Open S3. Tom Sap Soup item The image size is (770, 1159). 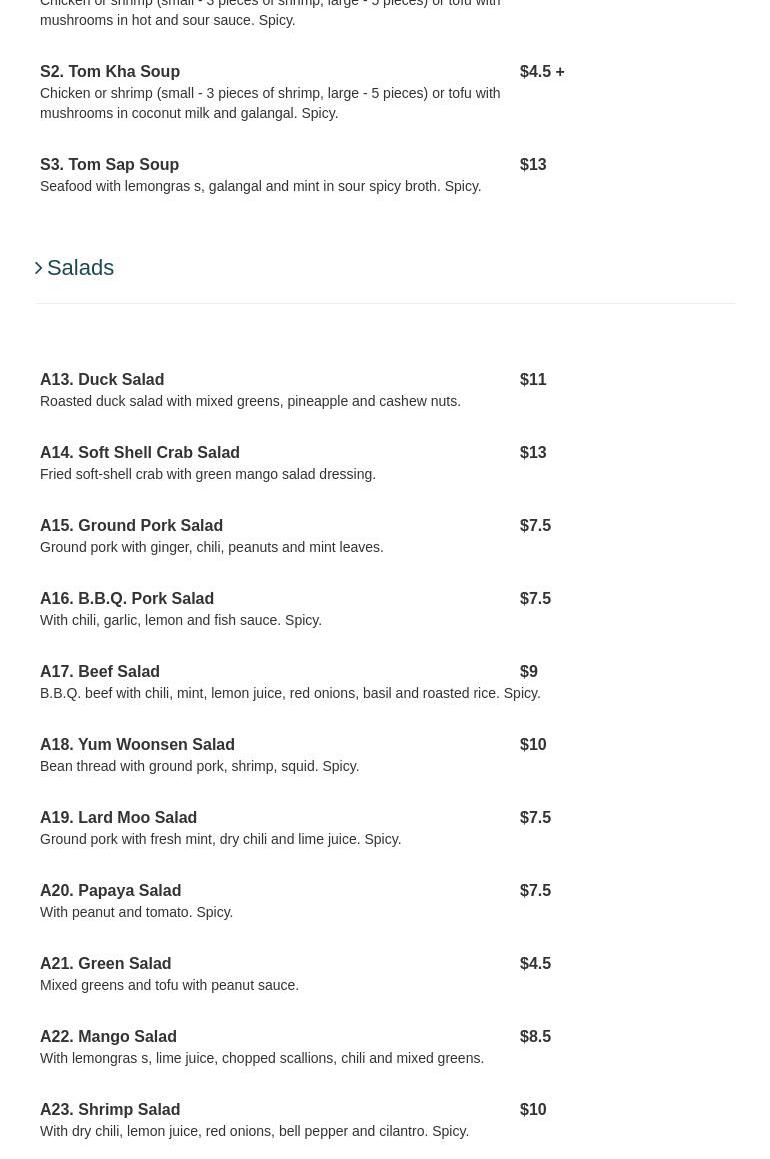[x=109, y=165]
